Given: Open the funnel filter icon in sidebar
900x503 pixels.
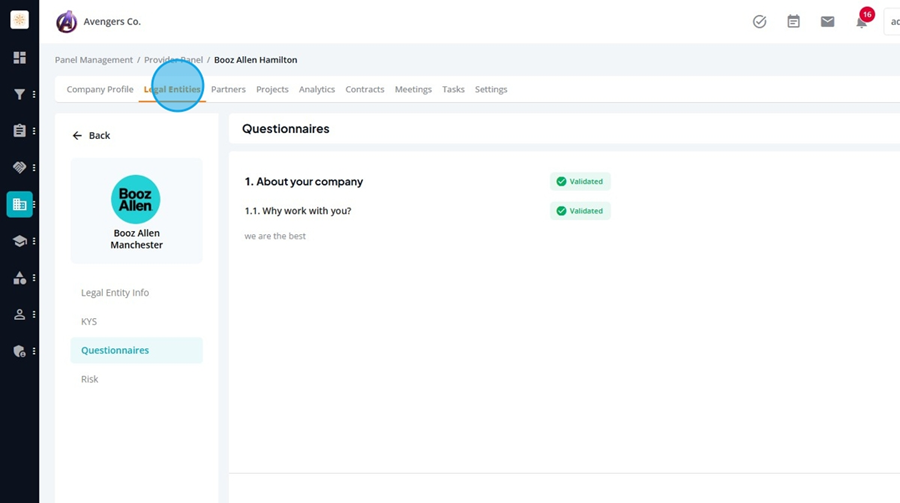Looking at the screenshot, I should (x=20, y=94).
